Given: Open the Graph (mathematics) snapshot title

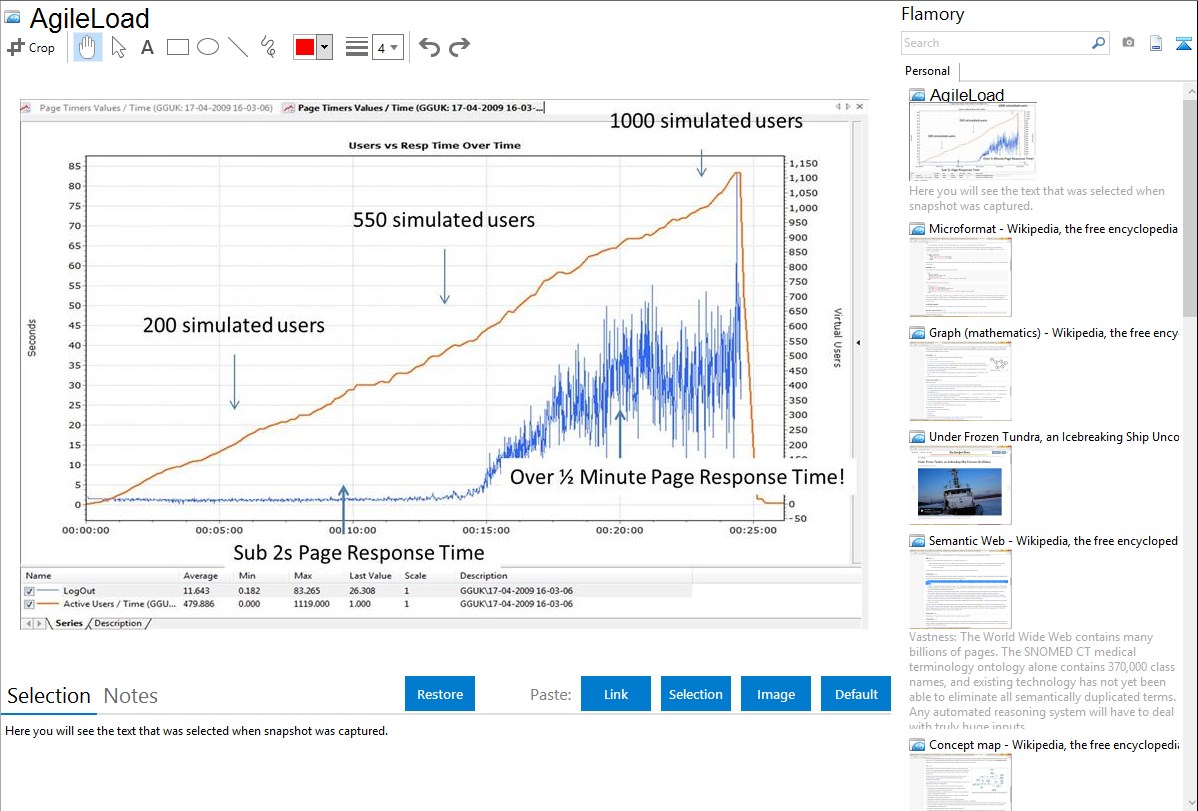Looking at the screenshot, I should 1054,333.
